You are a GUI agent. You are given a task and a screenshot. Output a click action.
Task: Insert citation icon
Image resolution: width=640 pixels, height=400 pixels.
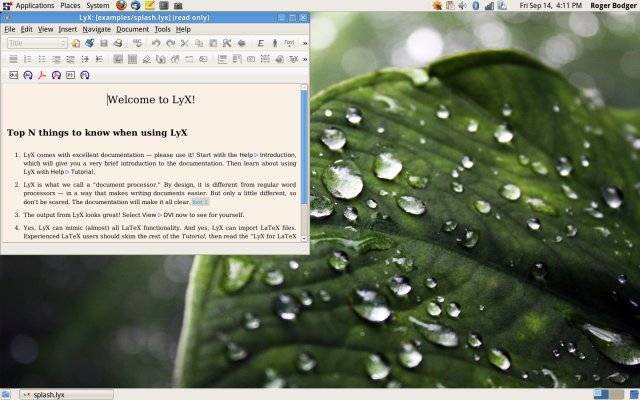click(175, 59)
